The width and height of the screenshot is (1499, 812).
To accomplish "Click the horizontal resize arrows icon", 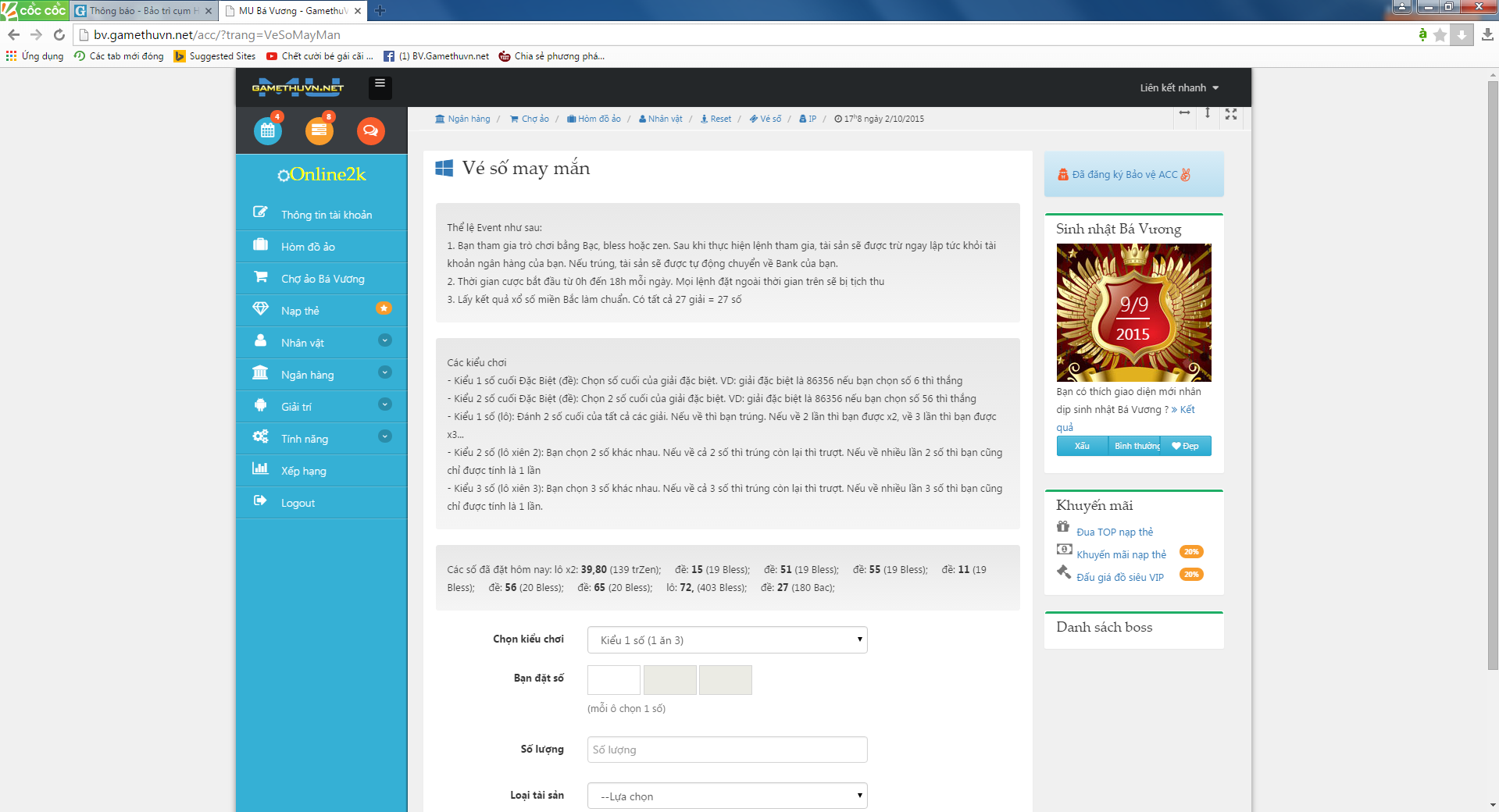I will [x=1185, y=113].
